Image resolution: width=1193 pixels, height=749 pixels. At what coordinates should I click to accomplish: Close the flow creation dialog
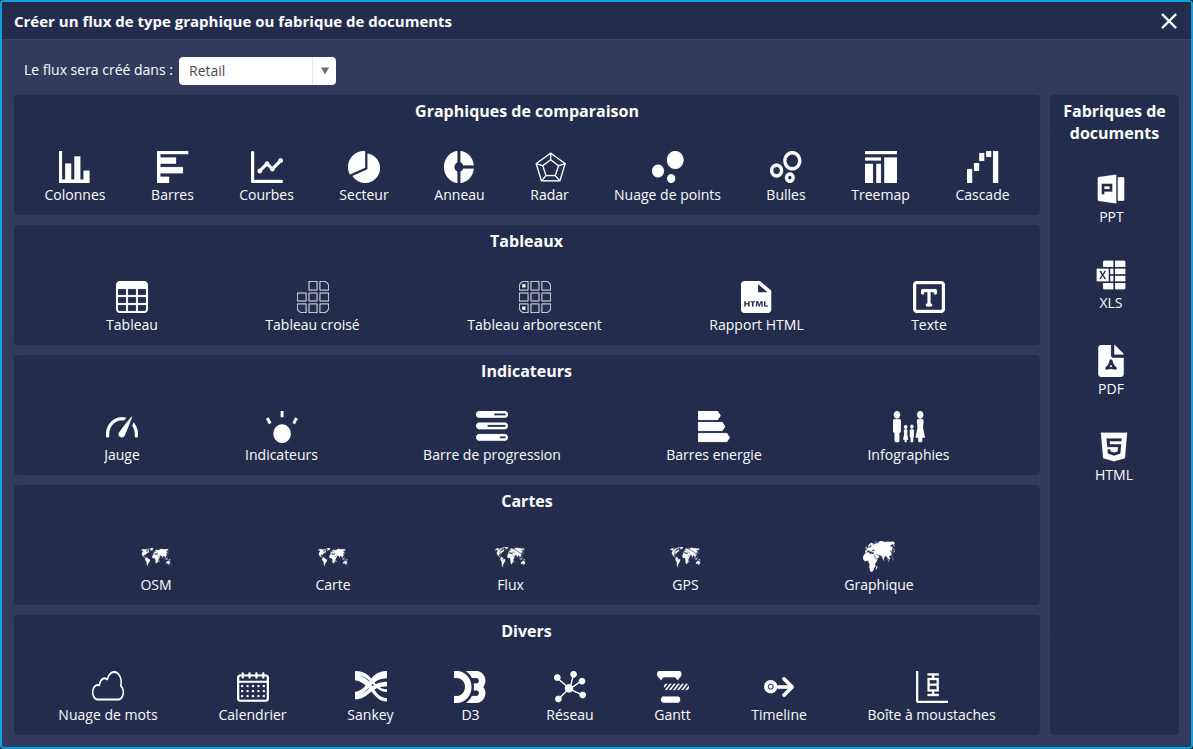1169,21
